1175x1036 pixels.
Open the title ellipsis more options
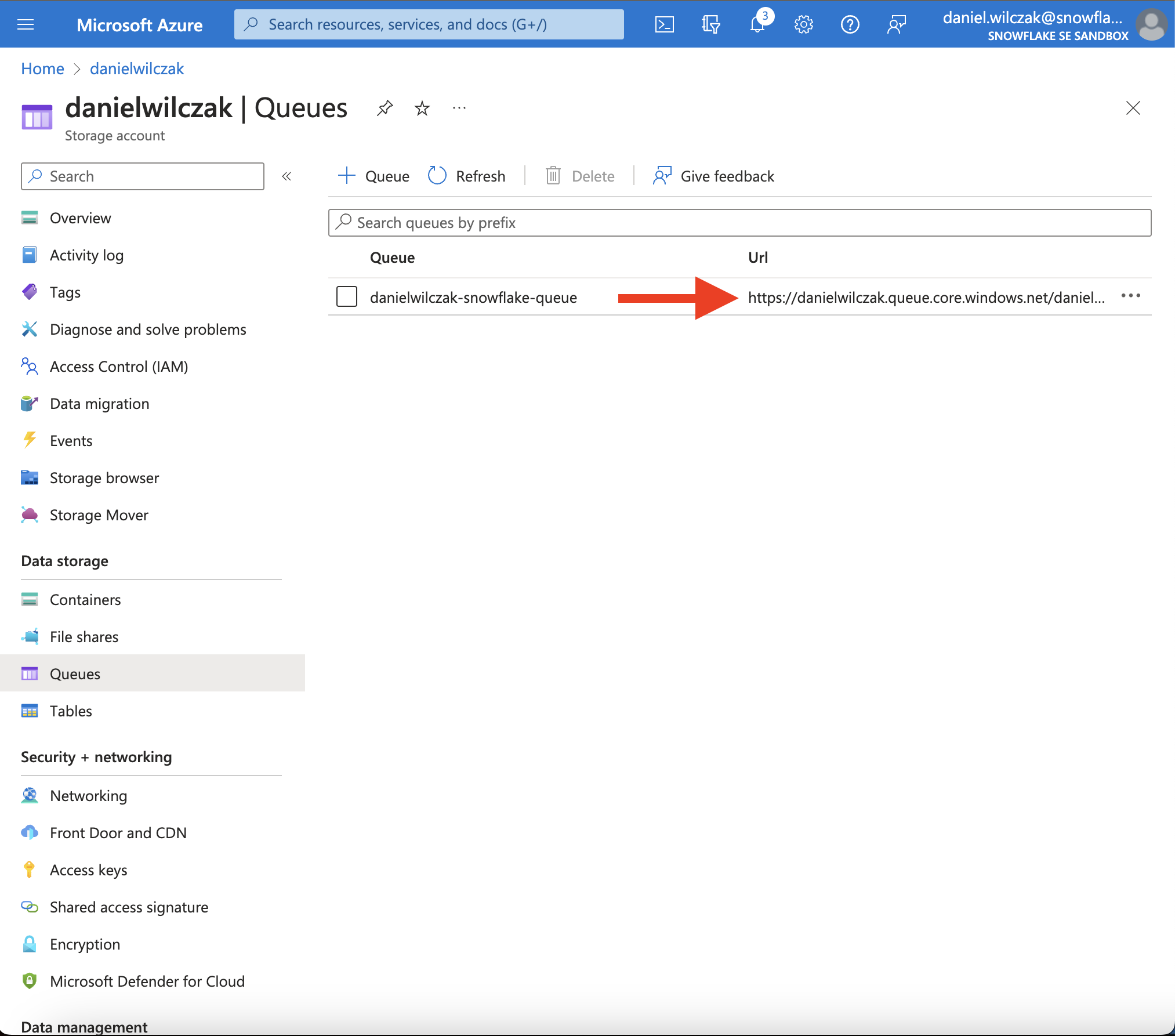point(459,108)
